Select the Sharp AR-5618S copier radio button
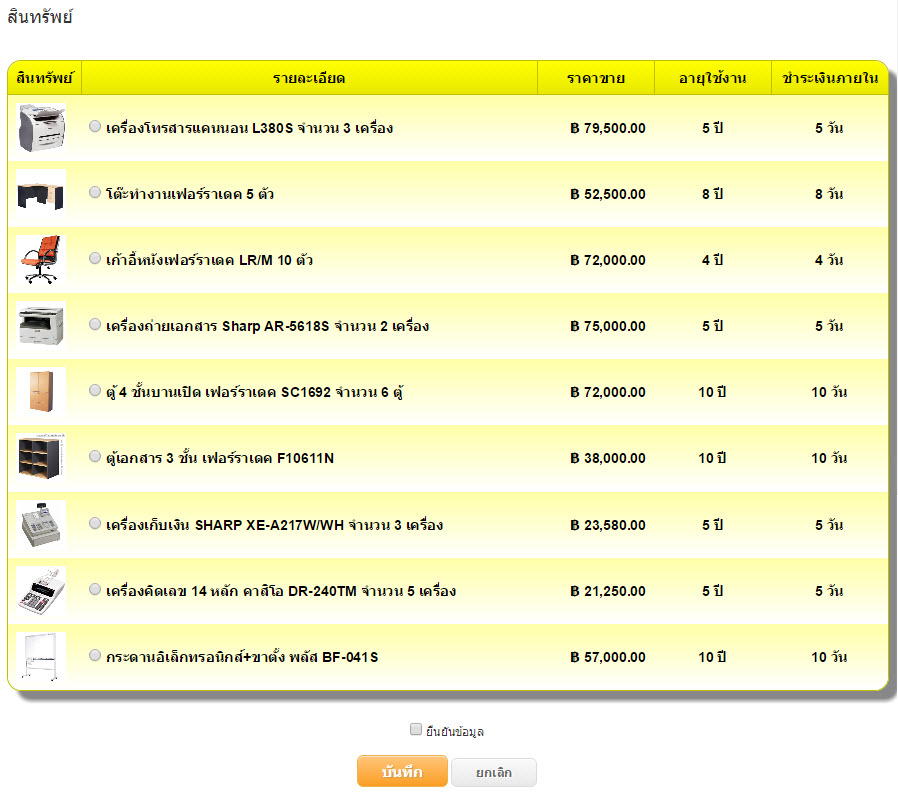This screenshot has width=898, height=797. pos(95,325)
